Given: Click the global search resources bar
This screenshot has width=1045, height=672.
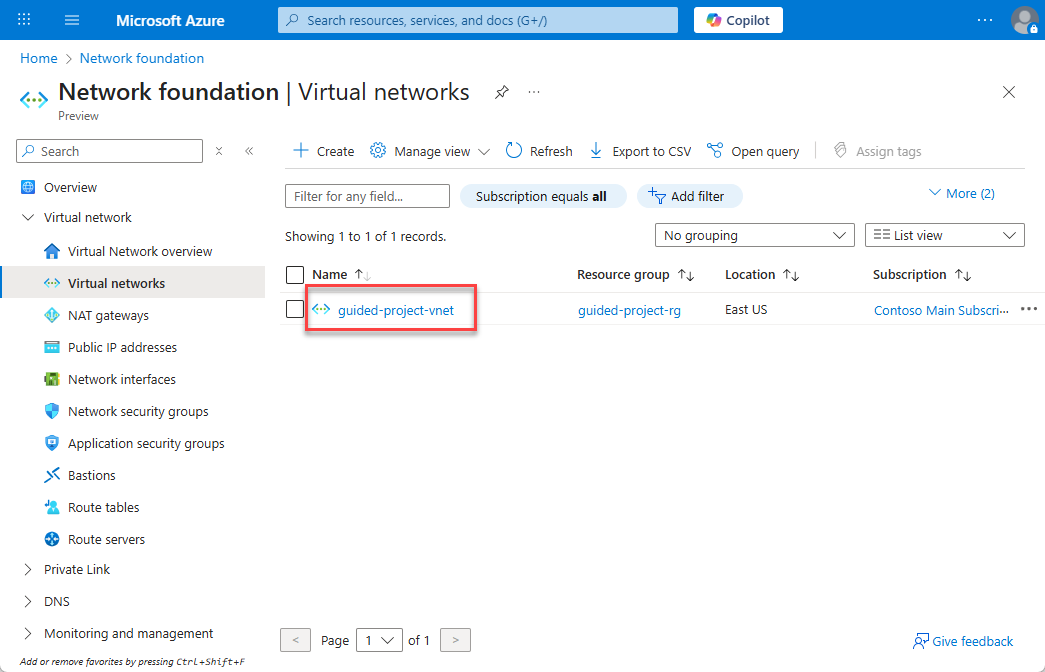Looking at the screenshot, I should tap(478, 20).
